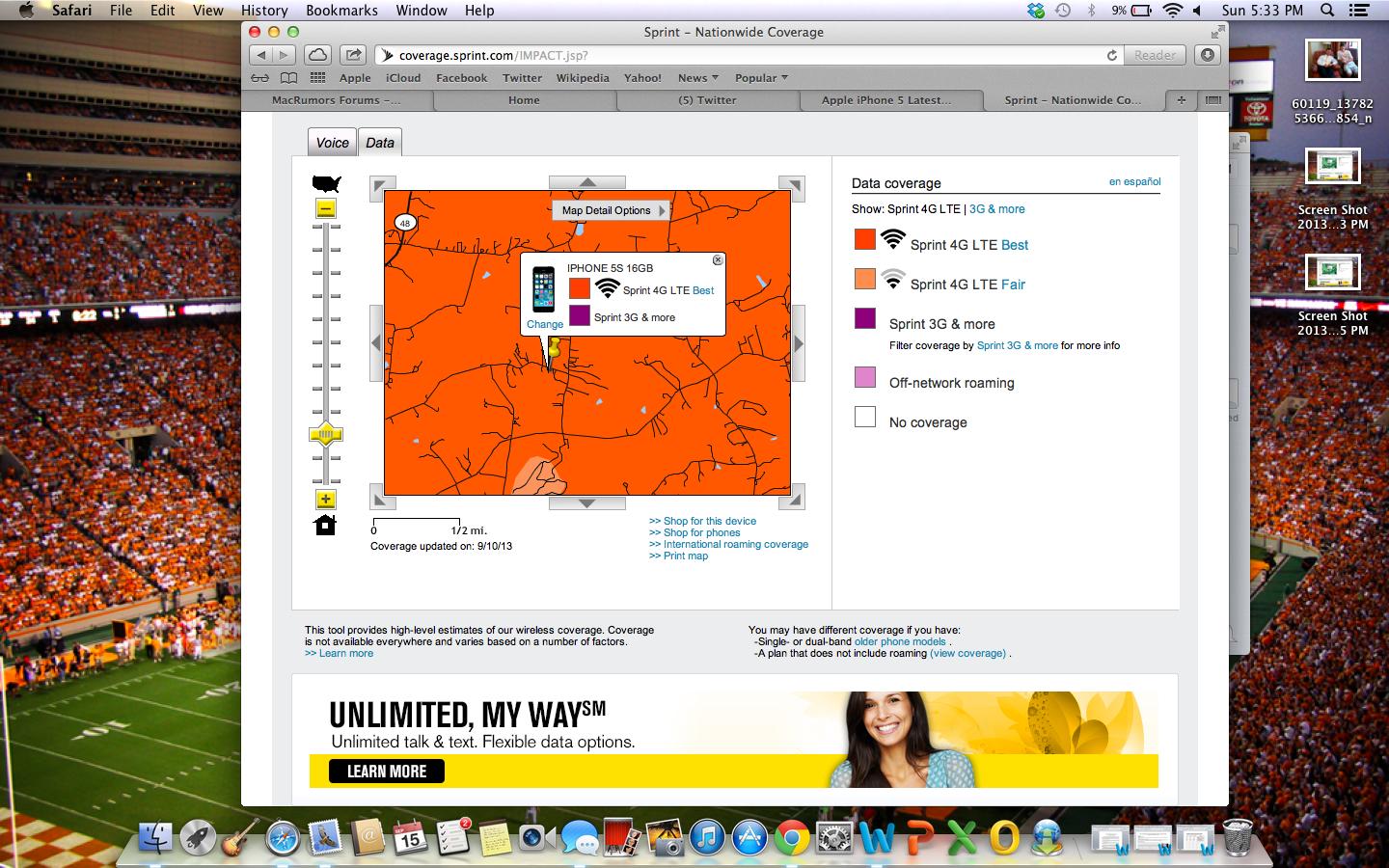The height and width of the screenshot is (868, 1389).
Task: Switch to the Voice tab
Action: click(x=332, y=142)
